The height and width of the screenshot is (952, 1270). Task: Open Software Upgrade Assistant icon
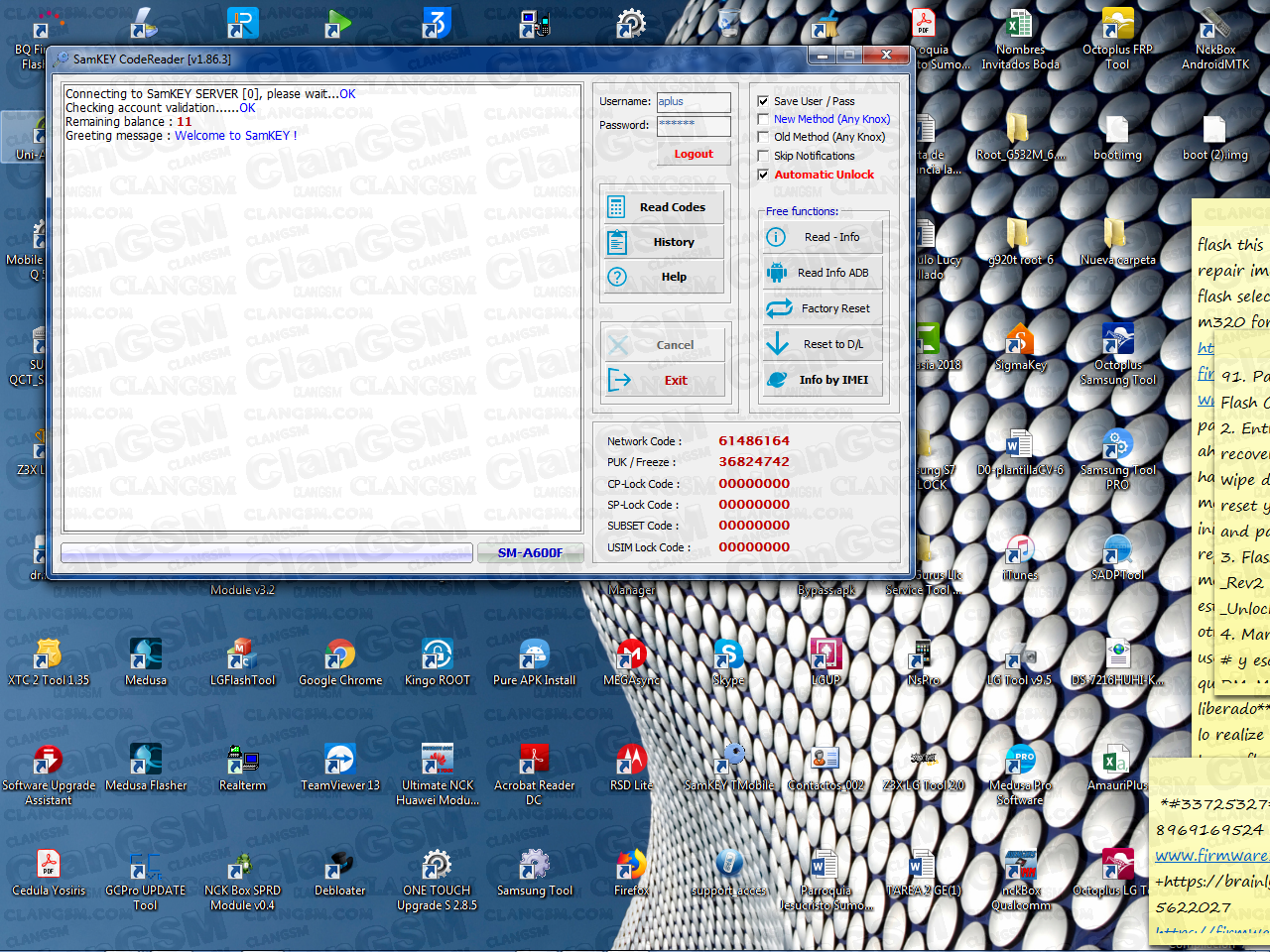point(48,774)
